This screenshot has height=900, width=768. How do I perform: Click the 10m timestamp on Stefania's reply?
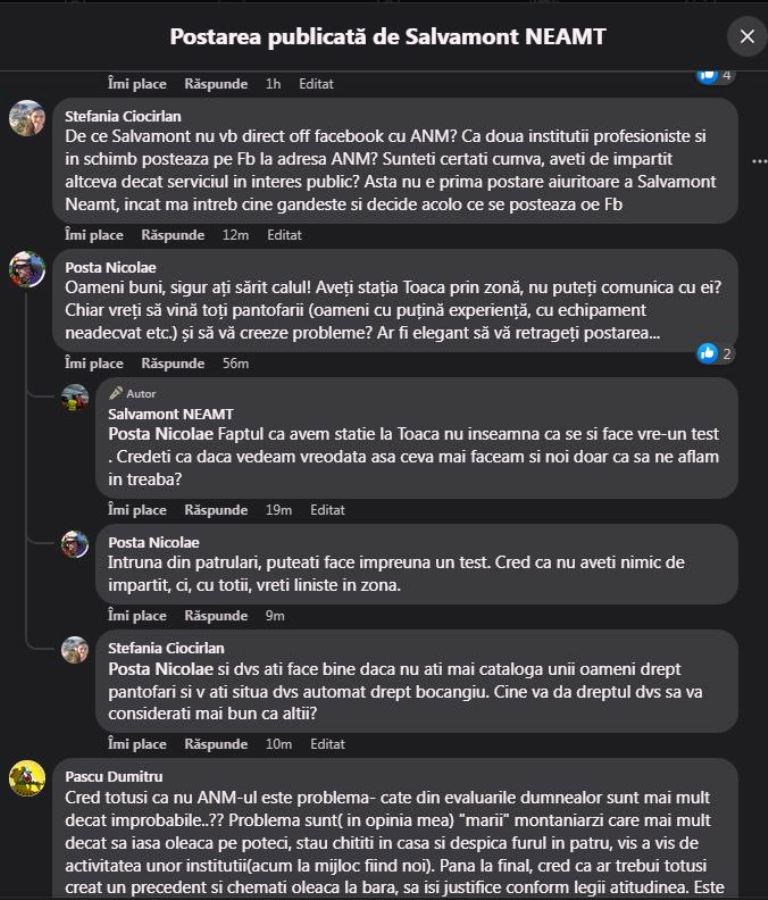[x=279, y=744]
